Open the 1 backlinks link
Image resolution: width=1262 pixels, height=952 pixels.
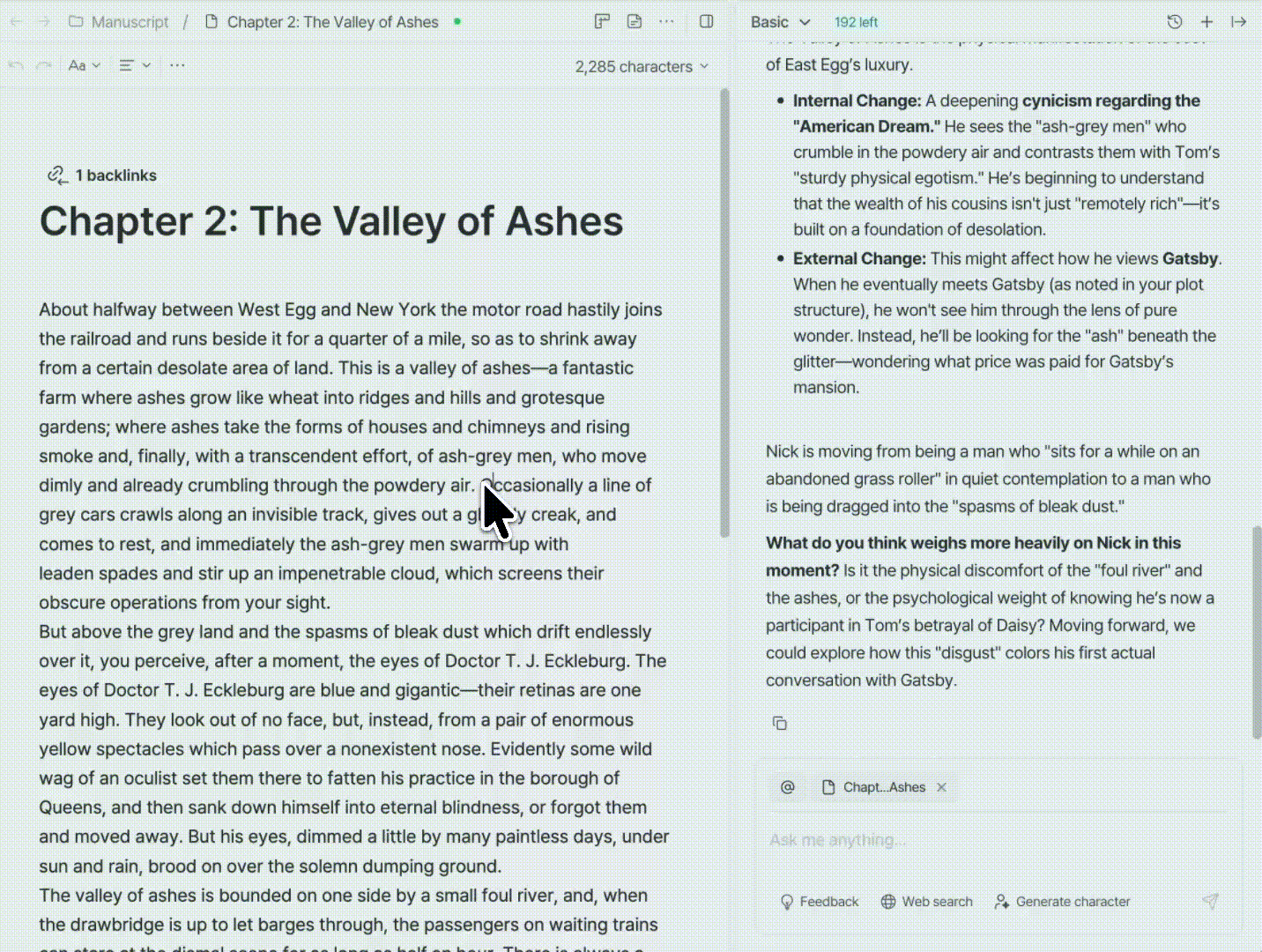pyautogui.click(x=102, y=175)
